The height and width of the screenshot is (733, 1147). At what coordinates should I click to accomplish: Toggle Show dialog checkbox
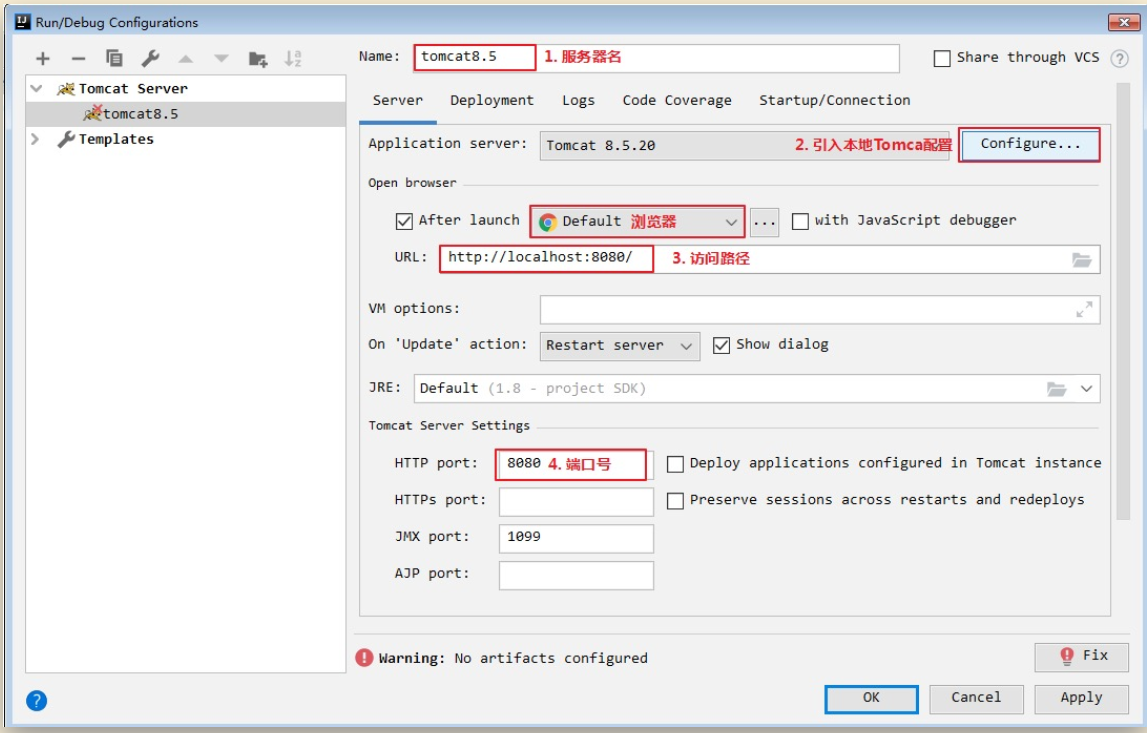[721, 345]
